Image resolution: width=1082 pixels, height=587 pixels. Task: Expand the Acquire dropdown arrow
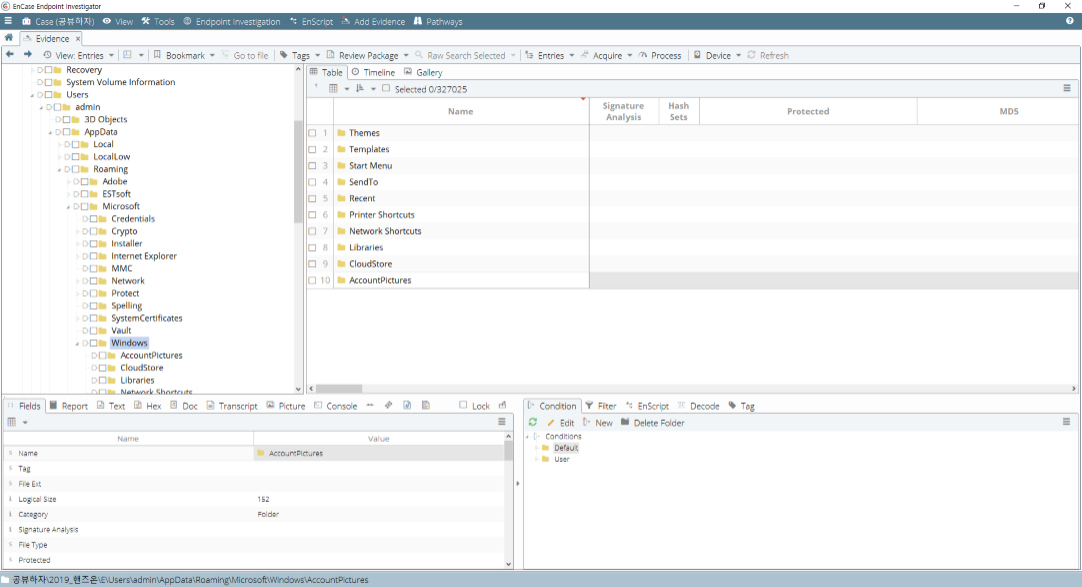pos(629,55)
